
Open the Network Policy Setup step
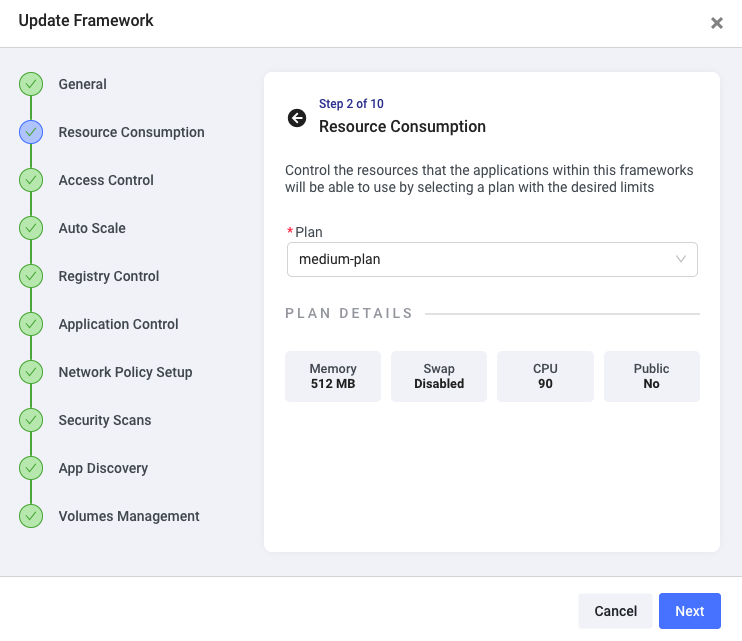coord(125,372)
